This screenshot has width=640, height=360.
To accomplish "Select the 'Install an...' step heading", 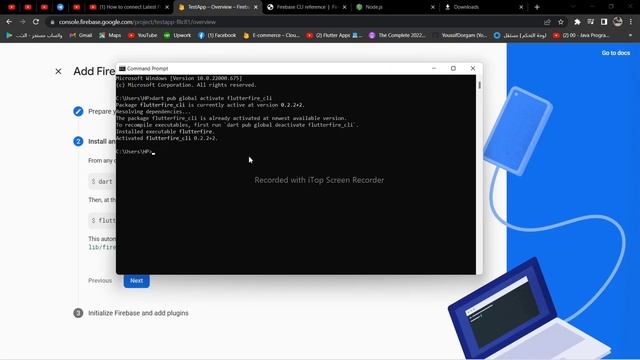I will coord(102,141).
